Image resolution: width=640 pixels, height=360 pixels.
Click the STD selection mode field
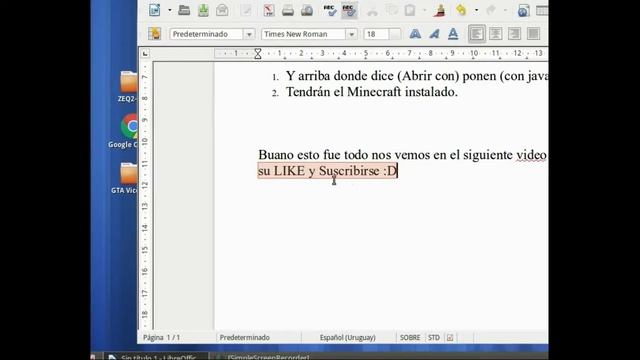(433, 338)
